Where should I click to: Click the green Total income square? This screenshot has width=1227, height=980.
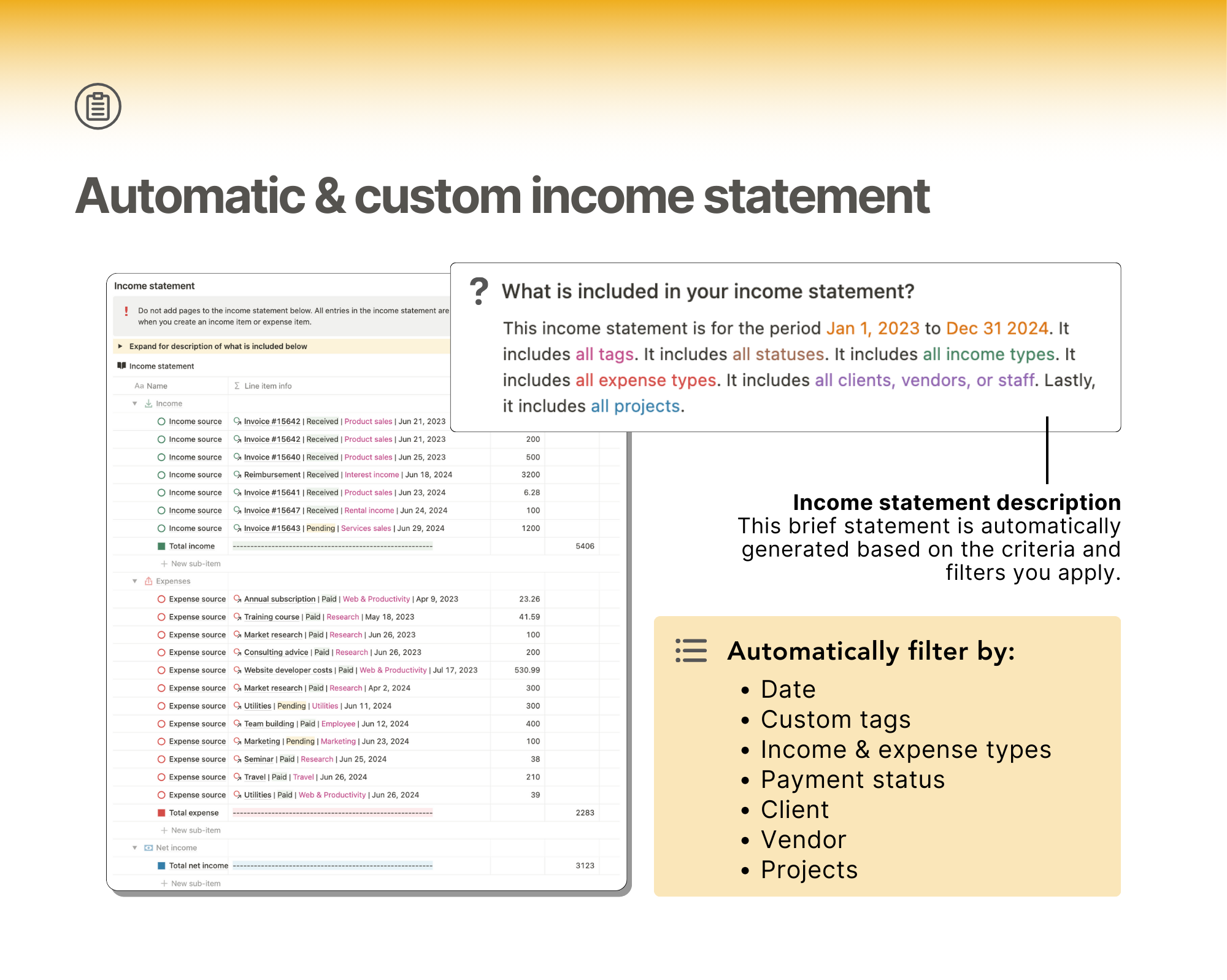pyautogui.click(x=161, y=546)
